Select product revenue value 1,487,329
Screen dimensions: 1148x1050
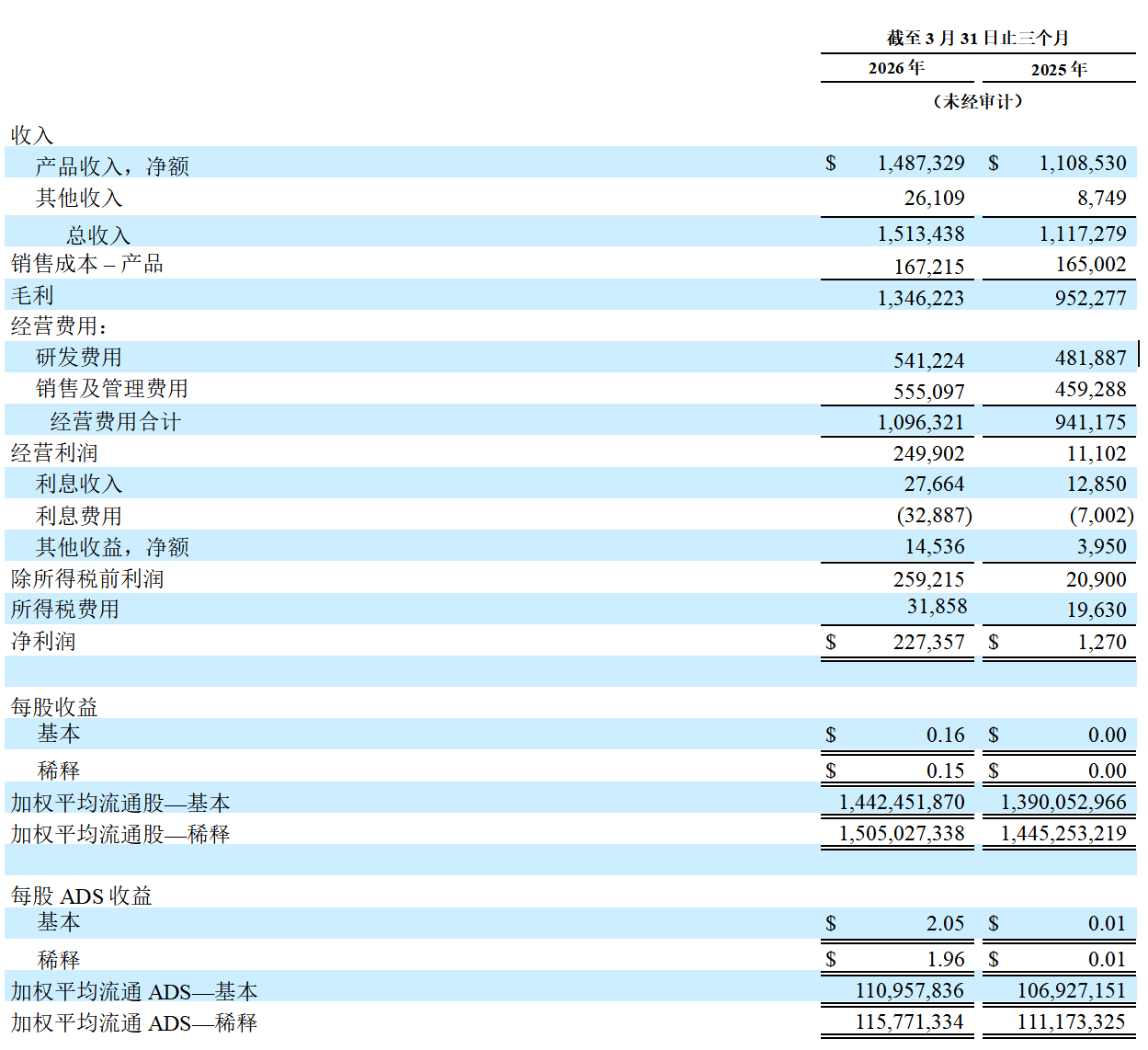(921, 164)
